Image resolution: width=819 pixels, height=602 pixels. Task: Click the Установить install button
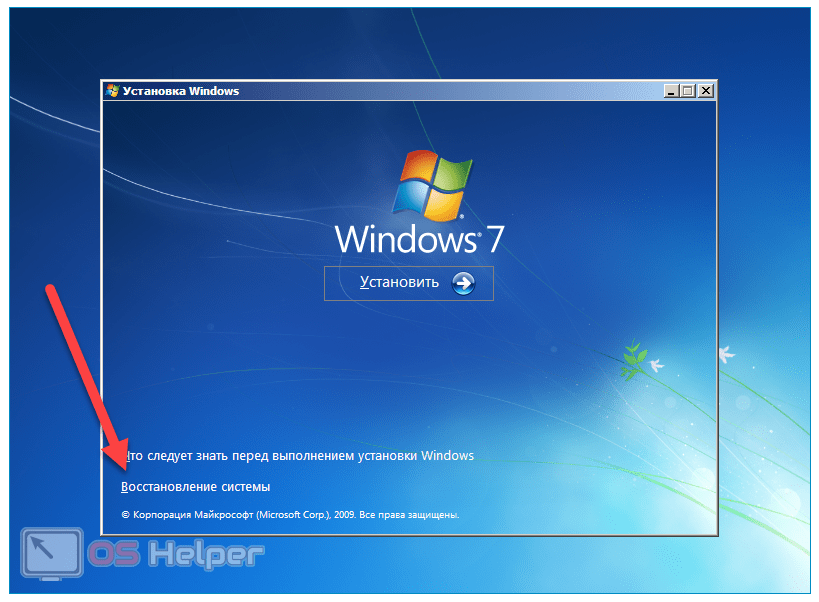[x=408, y=283]
